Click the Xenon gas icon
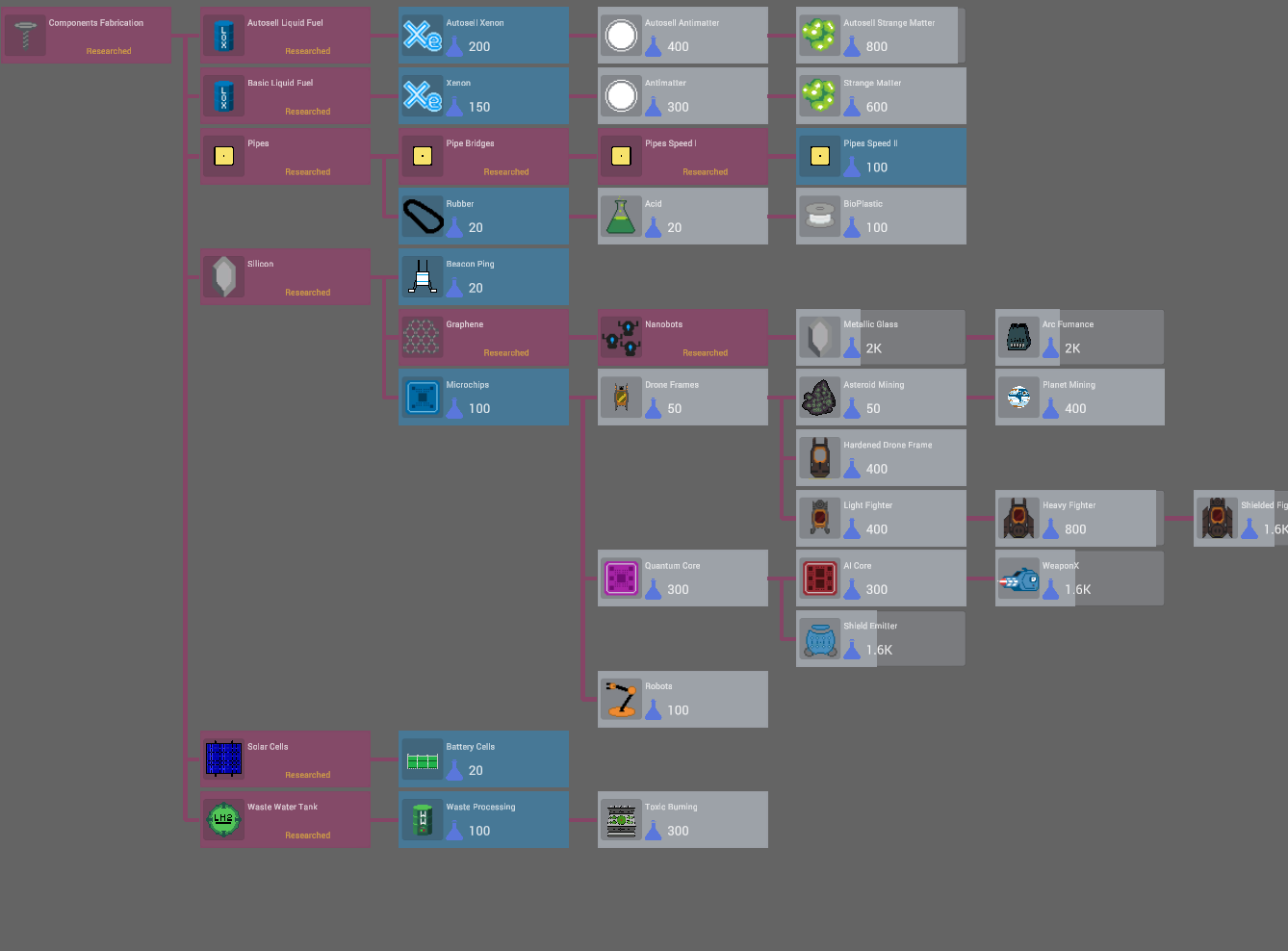Viewport: 1288px width, 951px height. pyautogui.click(x=424, y=95)
